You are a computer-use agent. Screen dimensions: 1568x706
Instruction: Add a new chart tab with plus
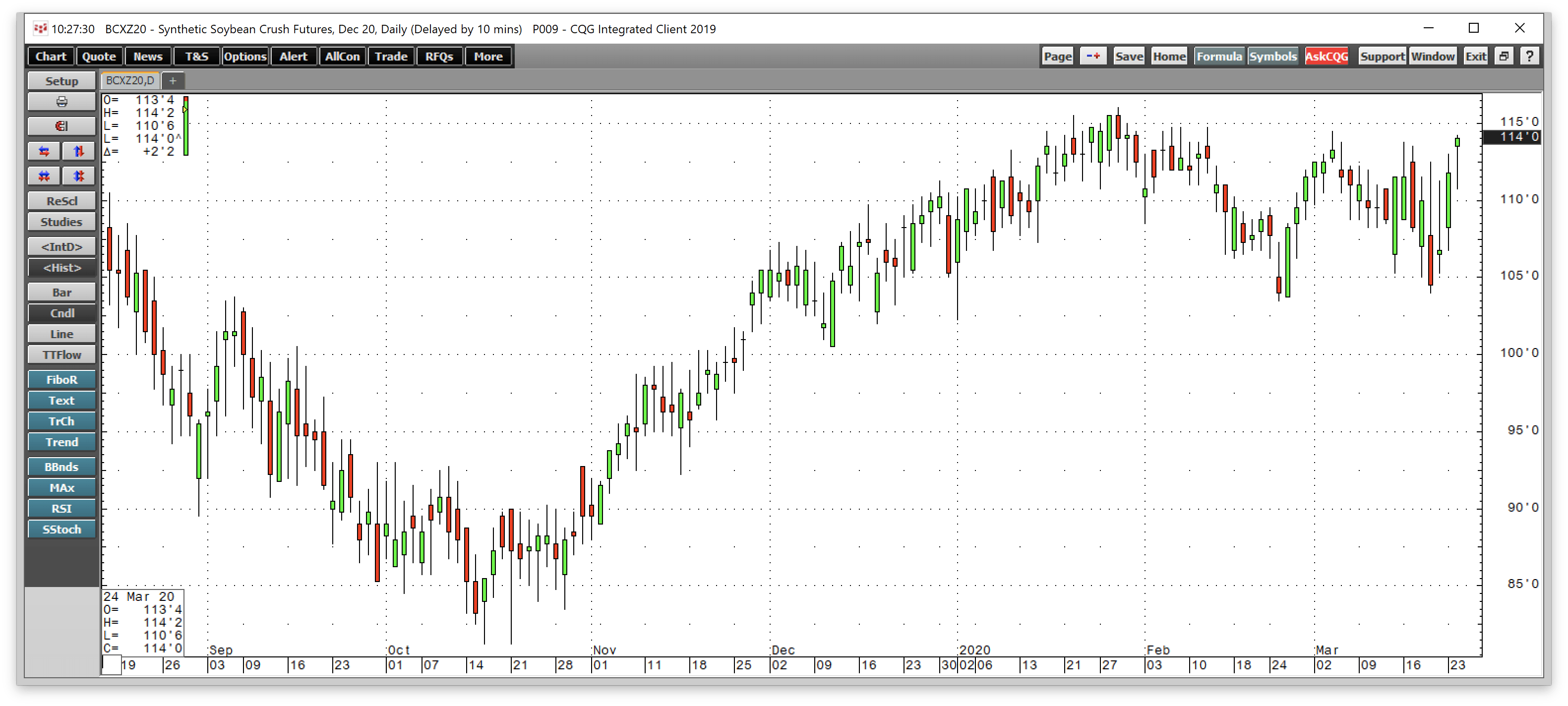pyautogui.click(x=173, y=80)
